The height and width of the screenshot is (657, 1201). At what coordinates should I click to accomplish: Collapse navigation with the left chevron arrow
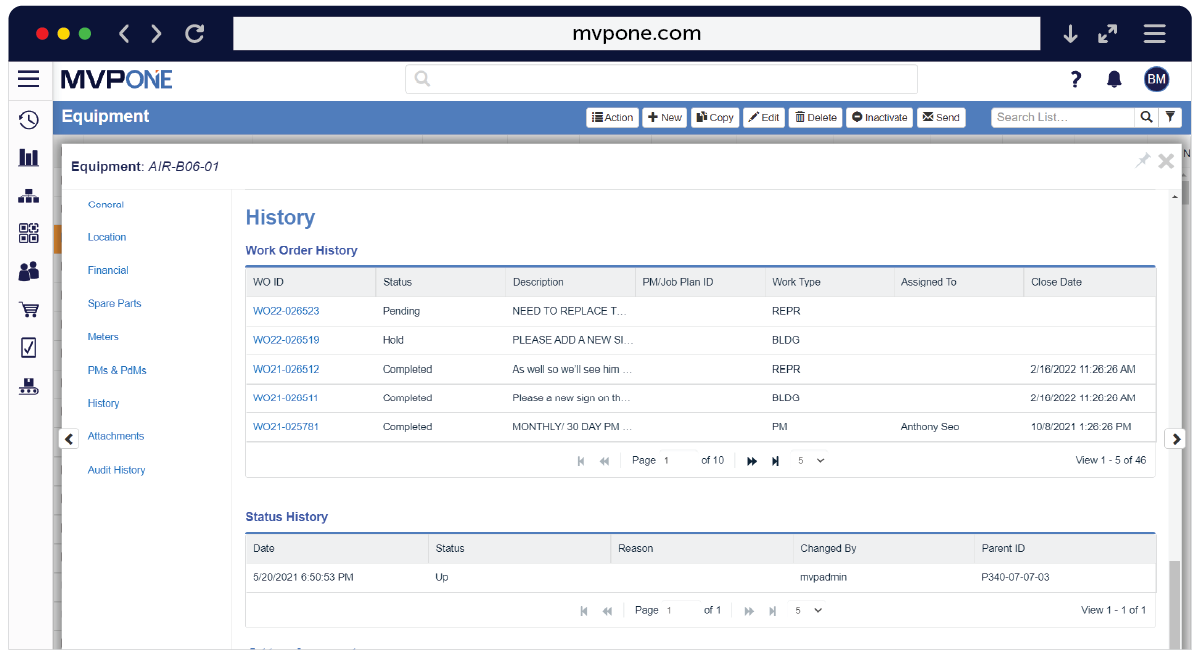68,438
